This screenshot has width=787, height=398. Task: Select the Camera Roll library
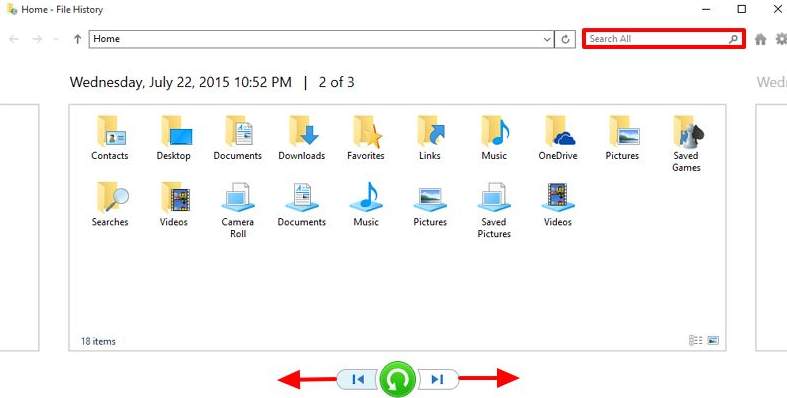[x=238, y=210]
